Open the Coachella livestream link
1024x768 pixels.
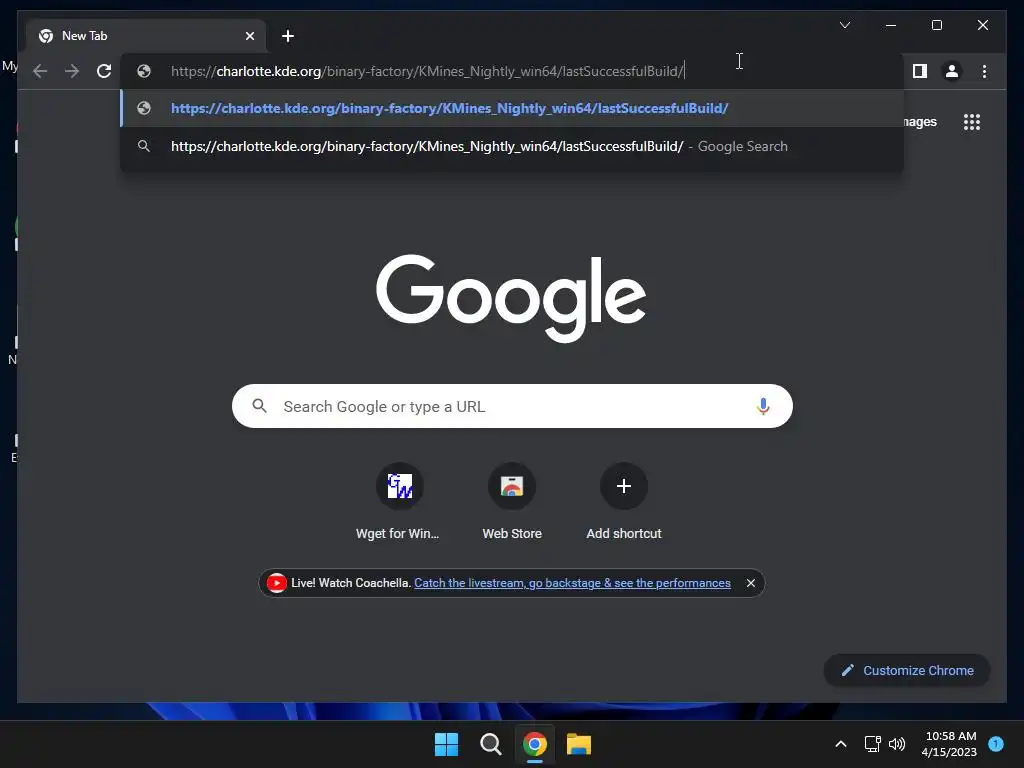[x=572, y=583]
